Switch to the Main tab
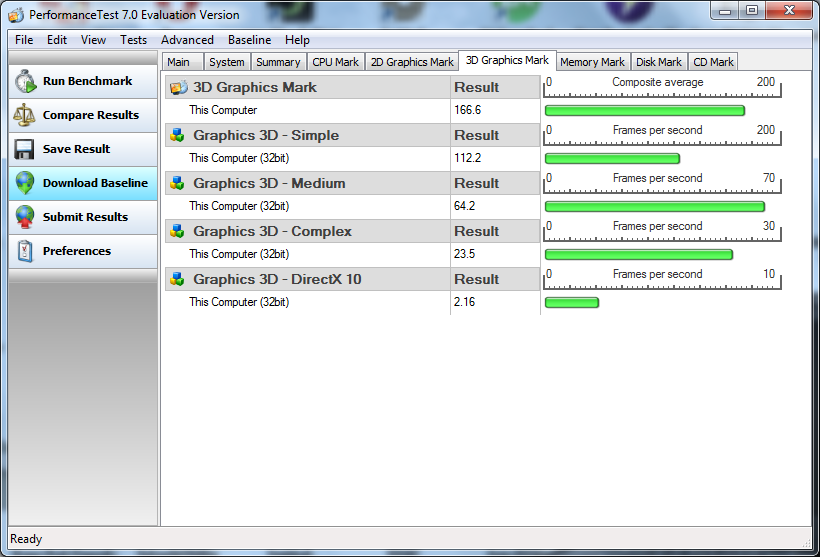Image resolution: width=820 pixels, height=557 pixels. [182, 62]
